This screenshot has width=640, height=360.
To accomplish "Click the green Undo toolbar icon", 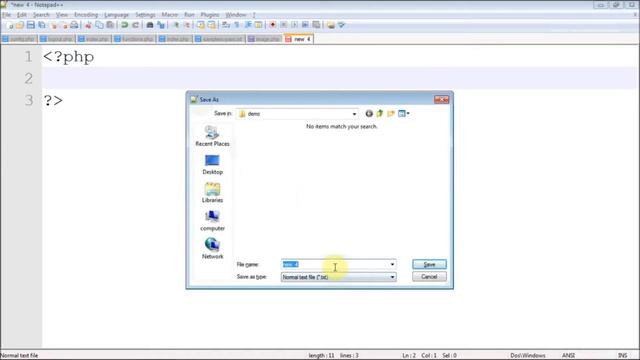I will [x=124, y=25].
